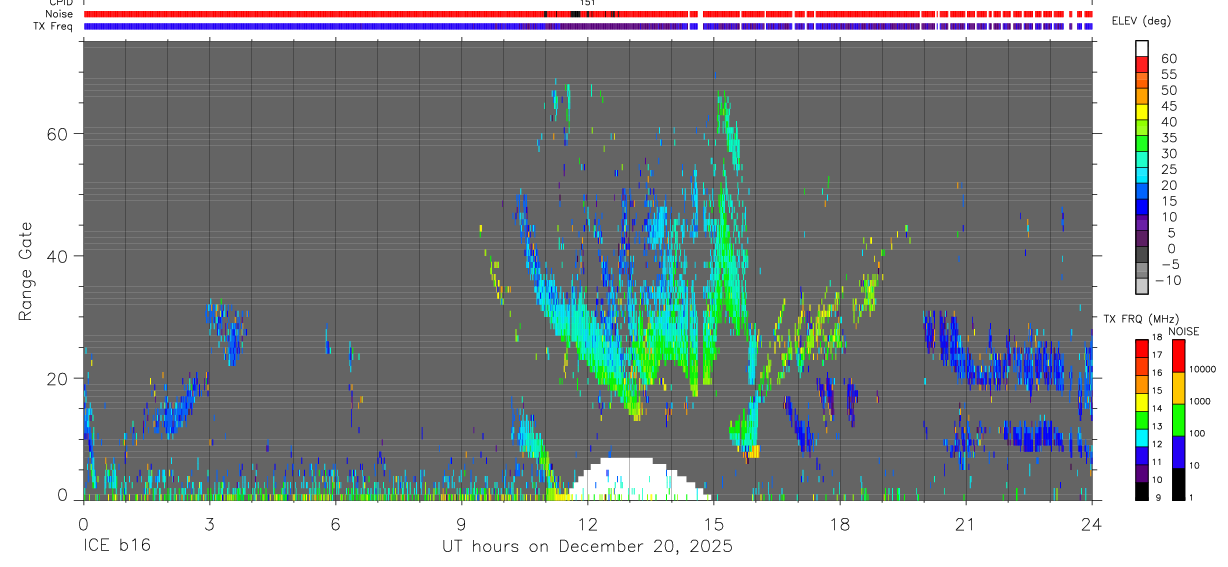The image size is (1228, 567).
Task: Click the '3' hour tick label on x-axis
Action: [x=209, y=523]
